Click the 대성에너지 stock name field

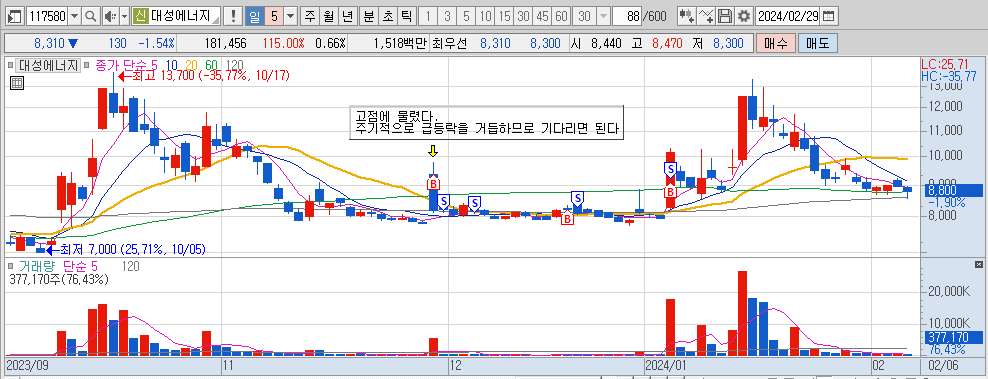pos(185,16)
